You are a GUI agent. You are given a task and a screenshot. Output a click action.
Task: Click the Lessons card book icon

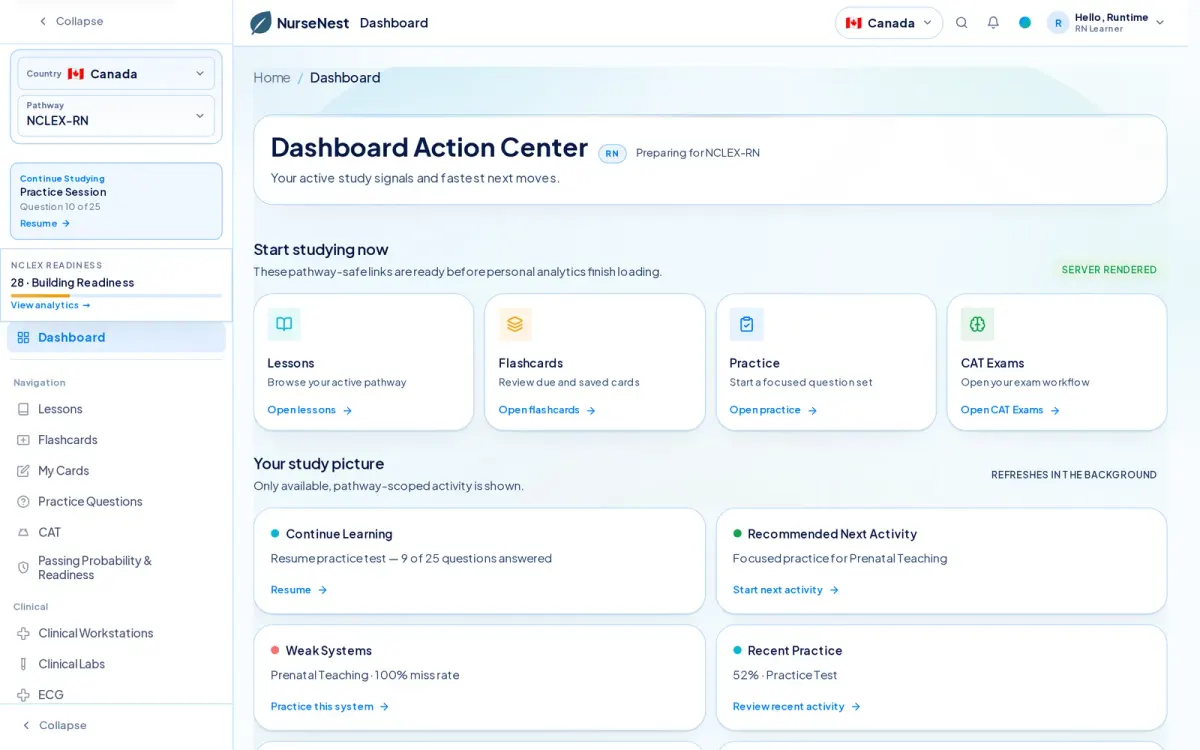(284, 324)
